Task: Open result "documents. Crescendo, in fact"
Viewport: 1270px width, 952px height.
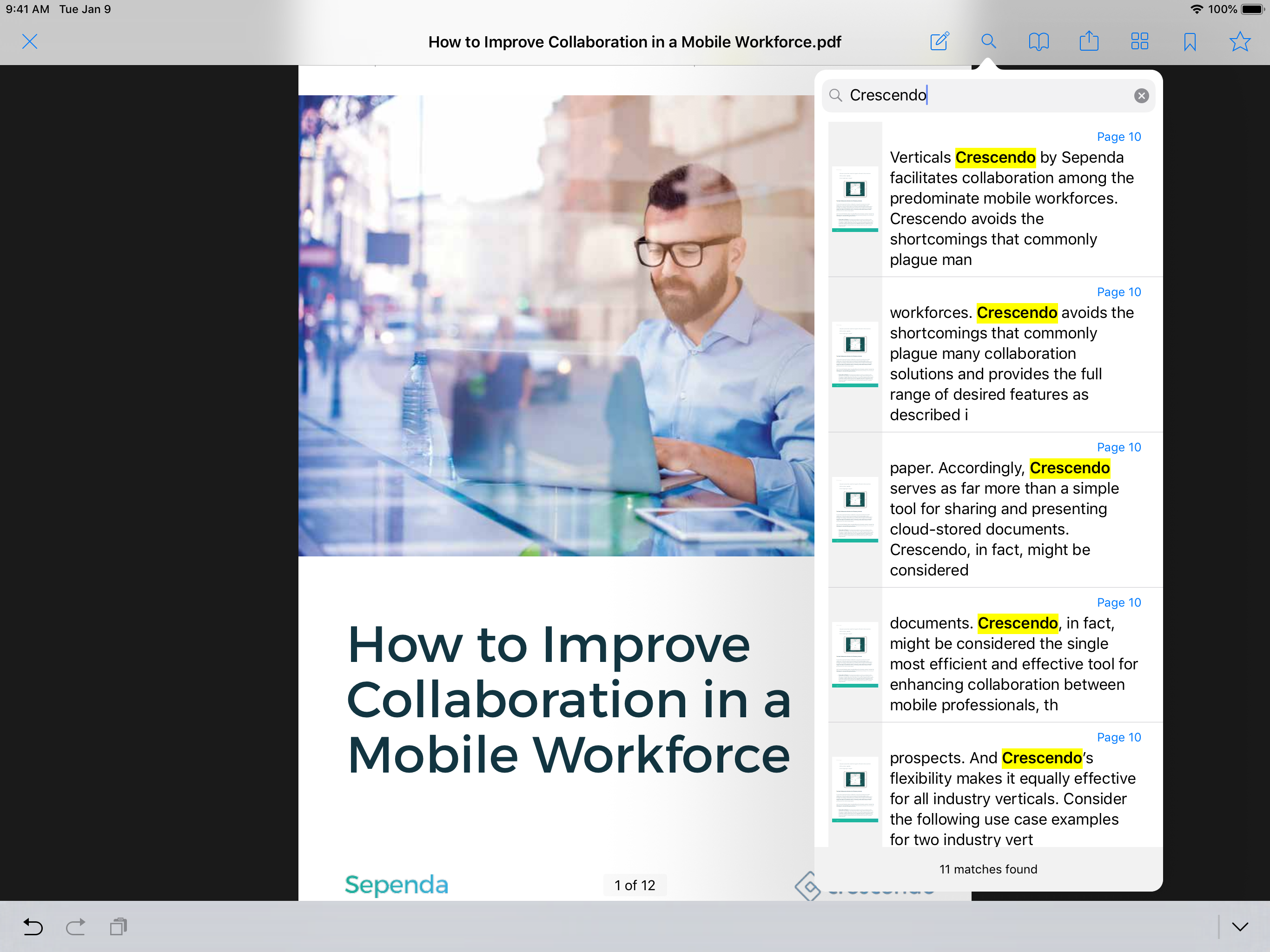Action: click(995, 654)
